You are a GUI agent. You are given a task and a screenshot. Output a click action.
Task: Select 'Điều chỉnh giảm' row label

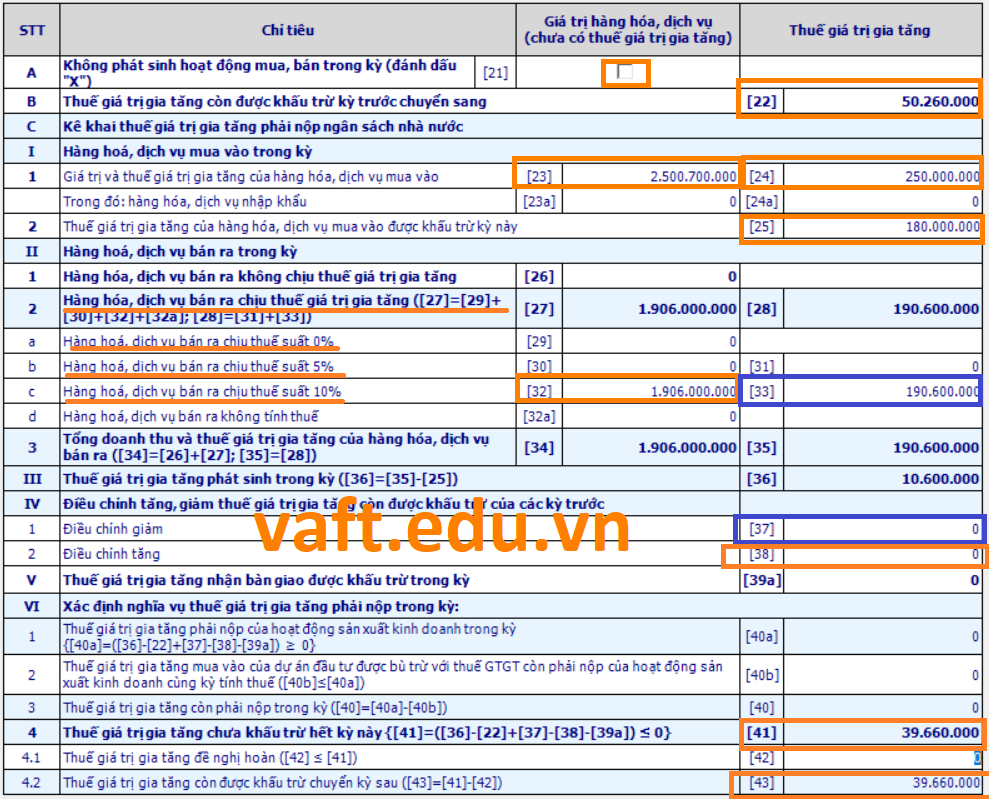(x=113, y=528)
